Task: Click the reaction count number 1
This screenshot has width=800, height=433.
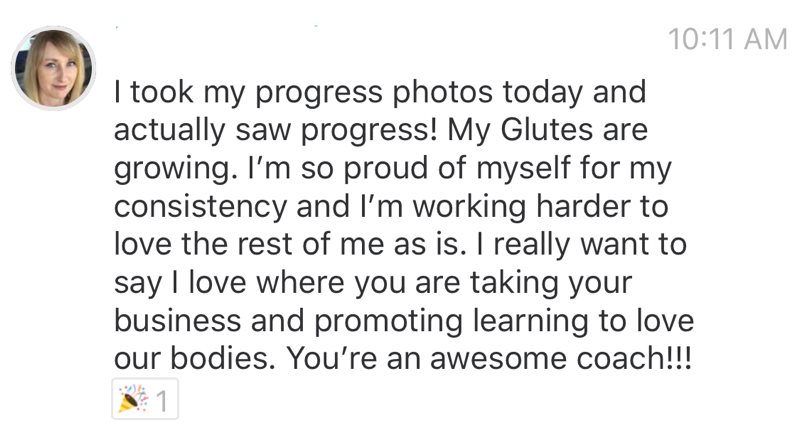Action: pyautogui.click(x=162, y=401)
